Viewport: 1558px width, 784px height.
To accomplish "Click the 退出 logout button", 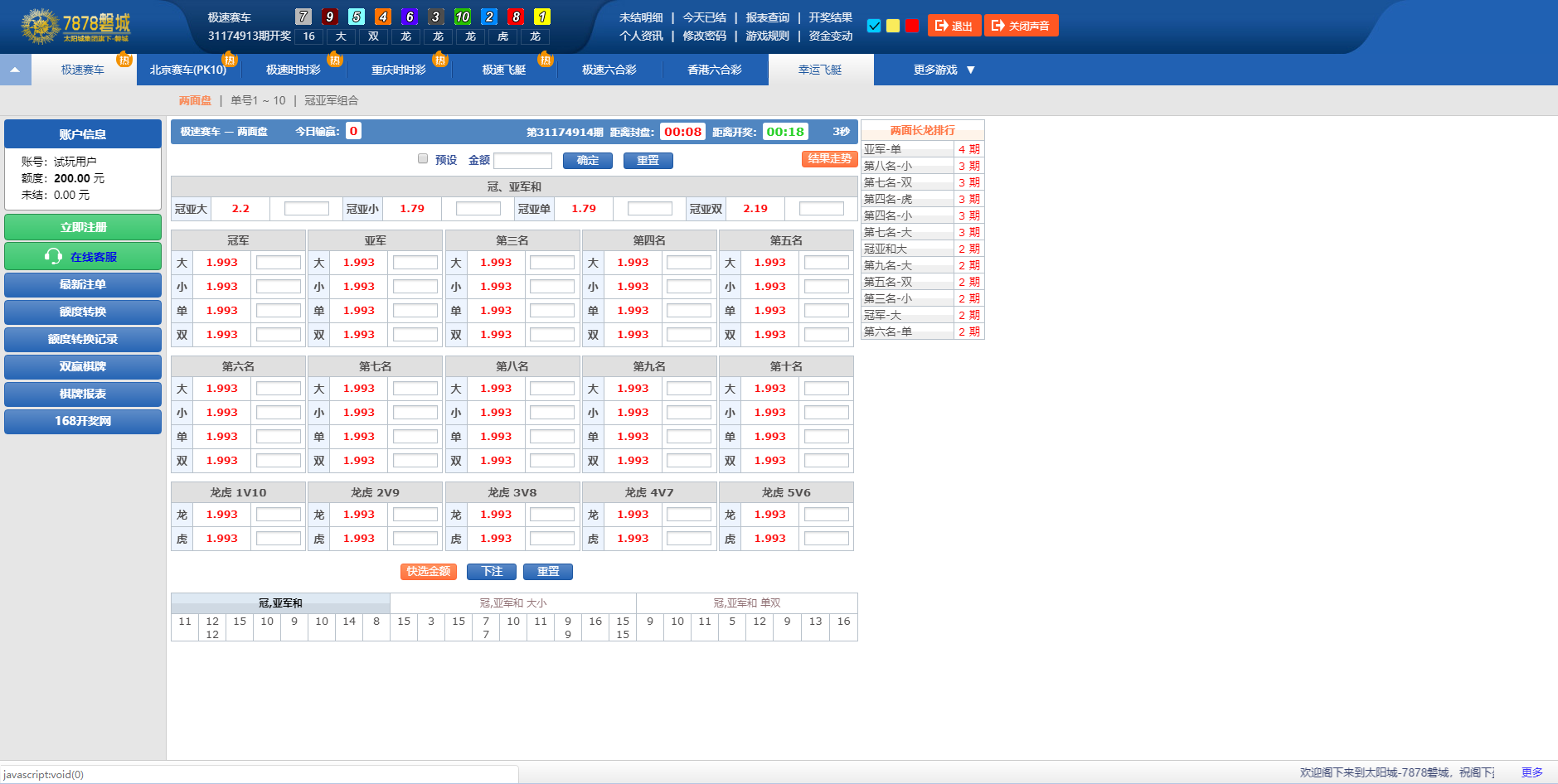I will click(954, 26).
